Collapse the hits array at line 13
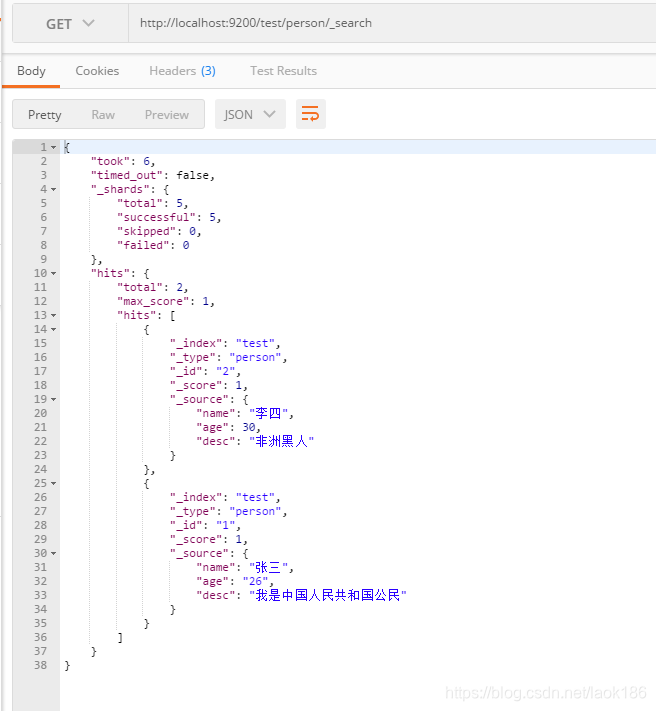The width and height of the screenshot is (656, 711). [x=53, y=316]
